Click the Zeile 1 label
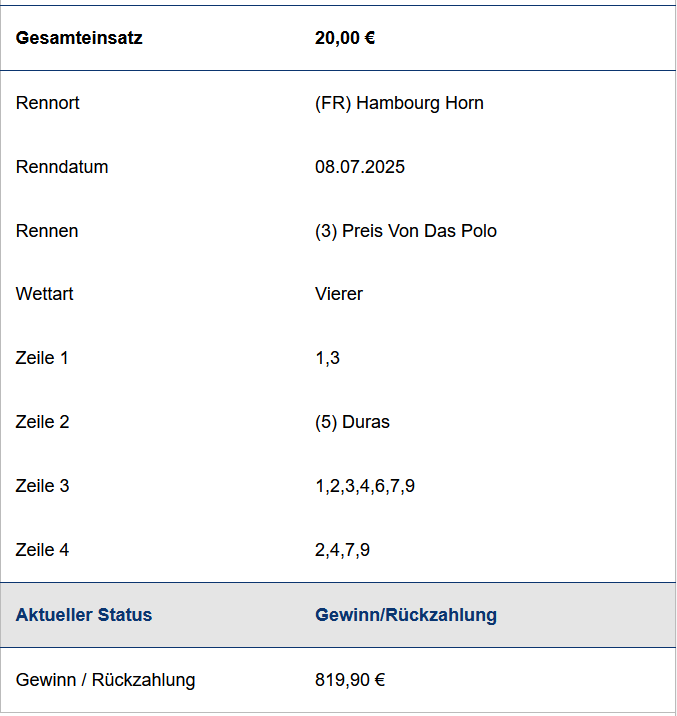This screenshot has width=677, height=716. pyautogui.click(x=42, y=358)
